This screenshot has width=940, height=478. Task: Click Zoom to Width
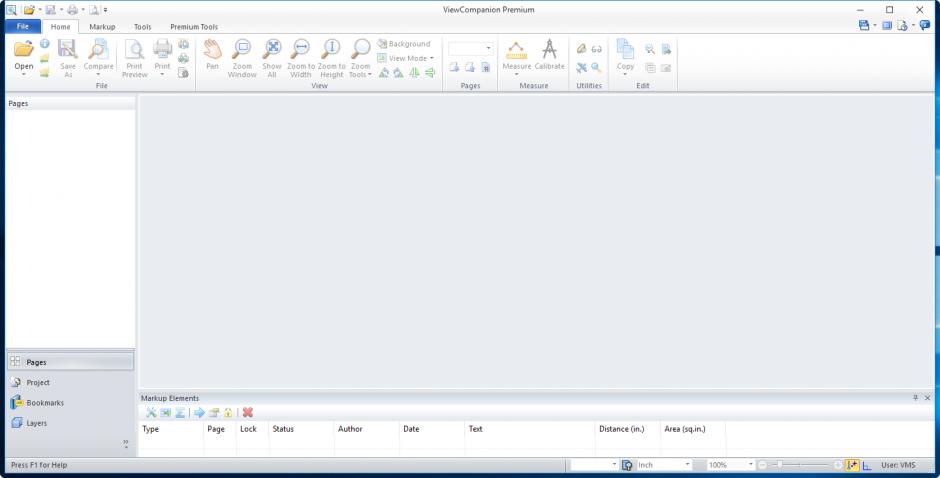tap(301, 58)
